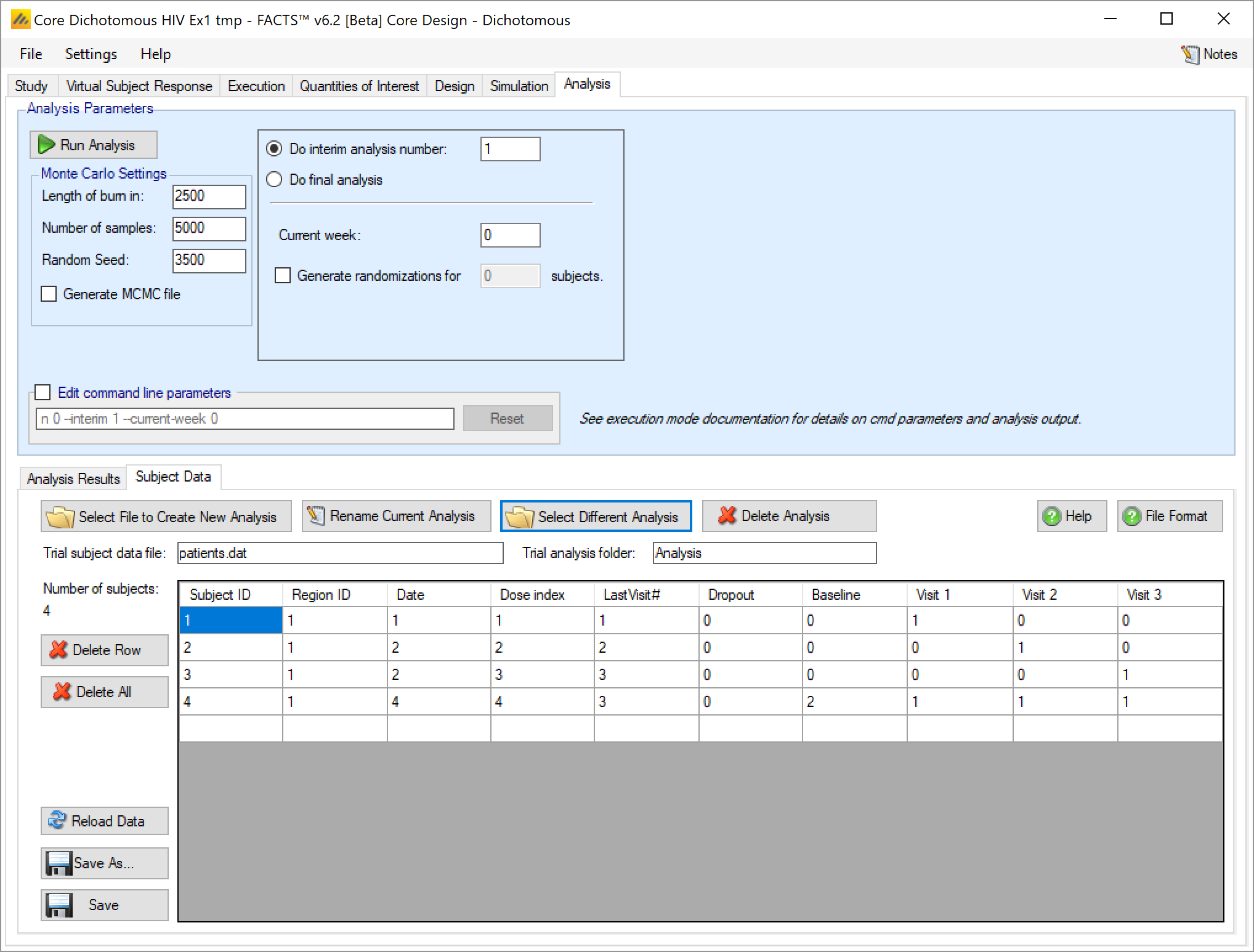Click the Random Seed input field

pyautogui.click(x=209, y=260)
